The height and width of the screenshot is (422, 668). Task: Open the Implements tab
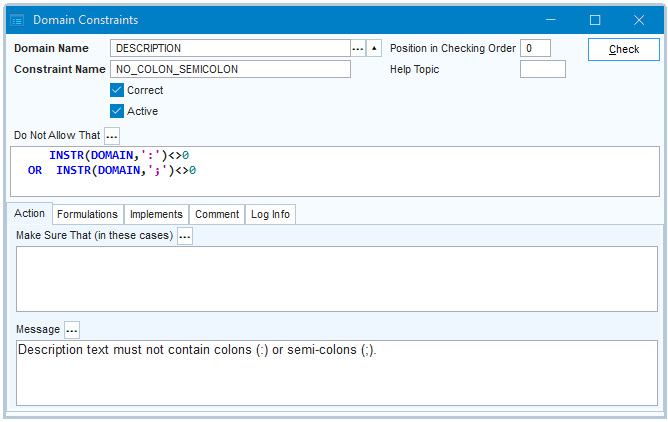(x=156, y=214)
